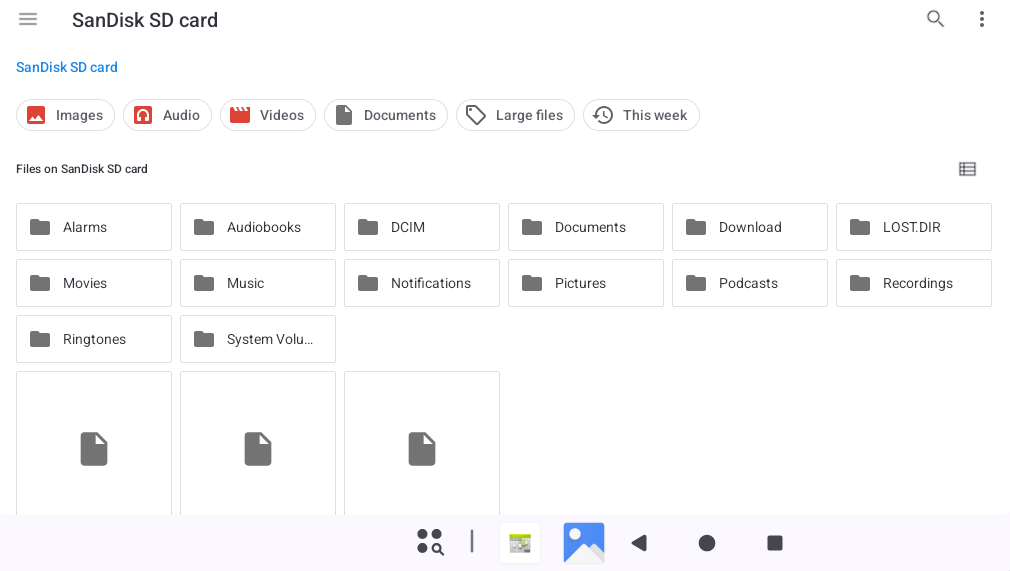This screenshot has height=571, width=1010.
Task: Click the Files on SanDisk SD card label
Action: click(x=82, y=169)
